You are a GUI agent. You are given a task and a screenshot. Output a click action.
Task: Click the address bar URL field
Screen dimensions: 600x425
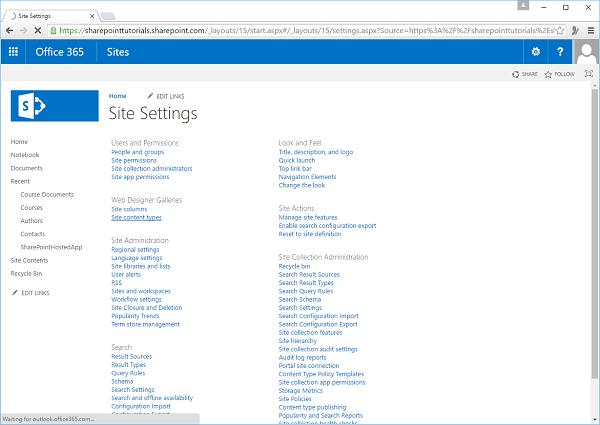pos(306,30)
